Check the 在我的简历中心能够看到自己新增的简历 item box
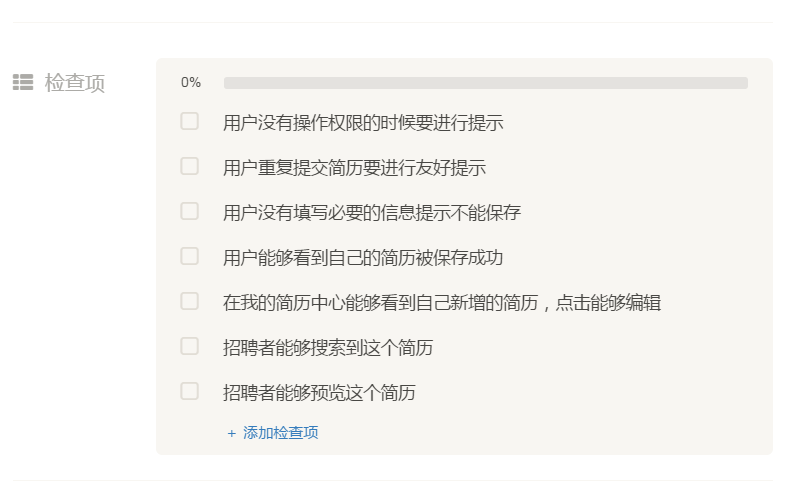787x481 pixels. [x=189, y=302]
